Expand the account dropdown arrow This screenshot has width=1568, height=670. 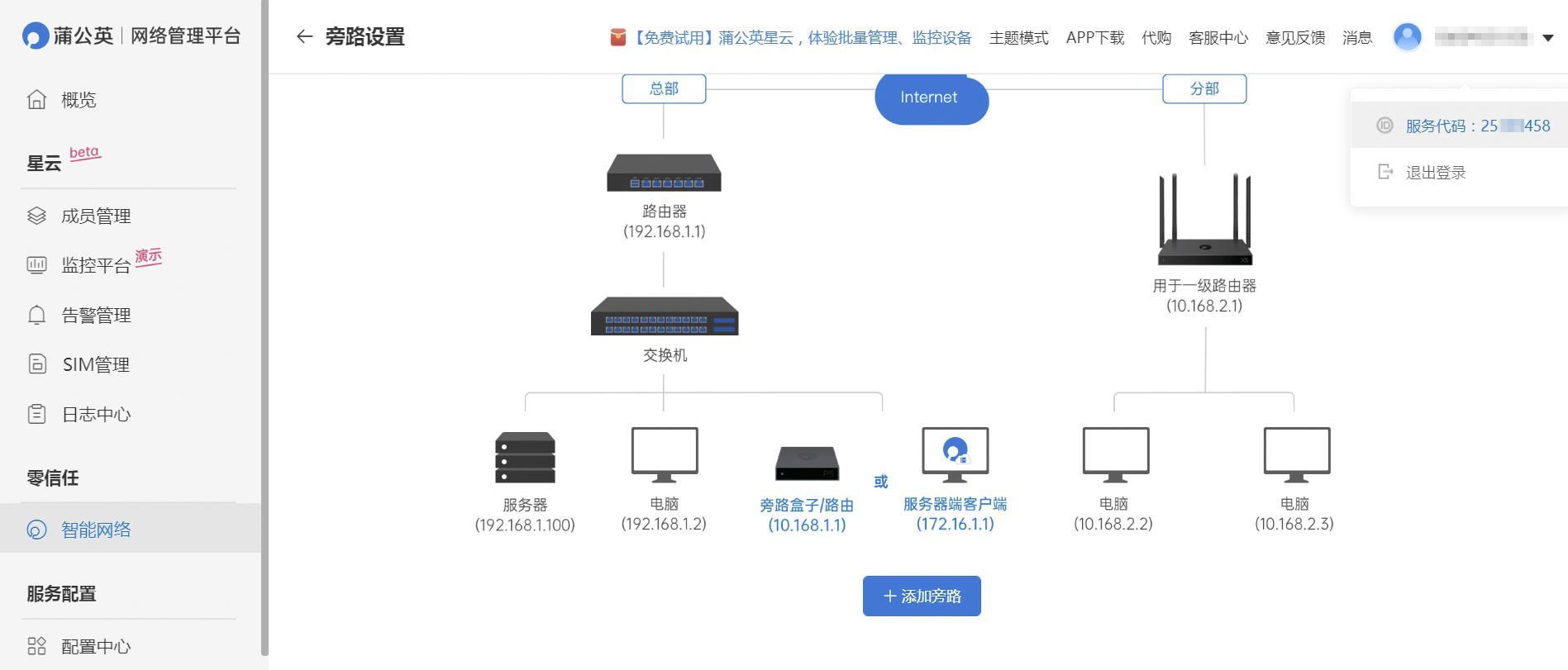pos(1548,38)
